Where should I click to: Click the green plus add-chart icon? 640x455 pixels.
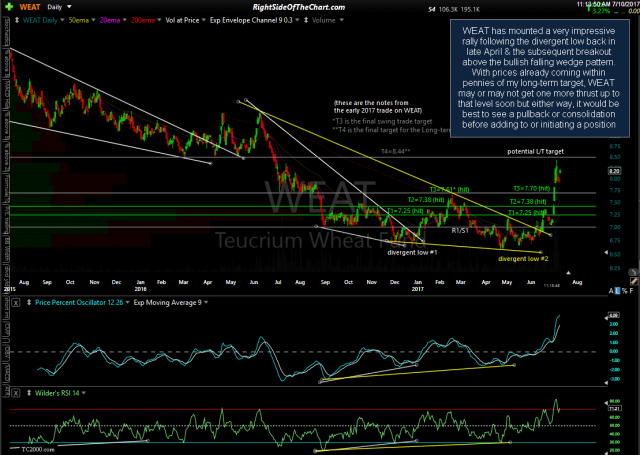[x=9, y=7]
